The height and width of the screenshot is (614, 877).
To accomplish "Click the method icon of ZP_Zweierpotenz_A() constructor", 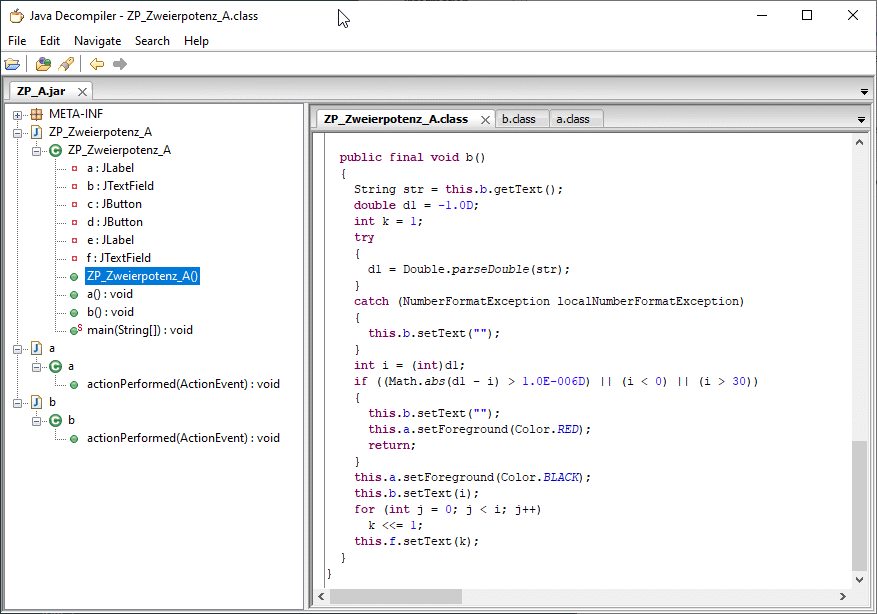I will click(74, 277).
